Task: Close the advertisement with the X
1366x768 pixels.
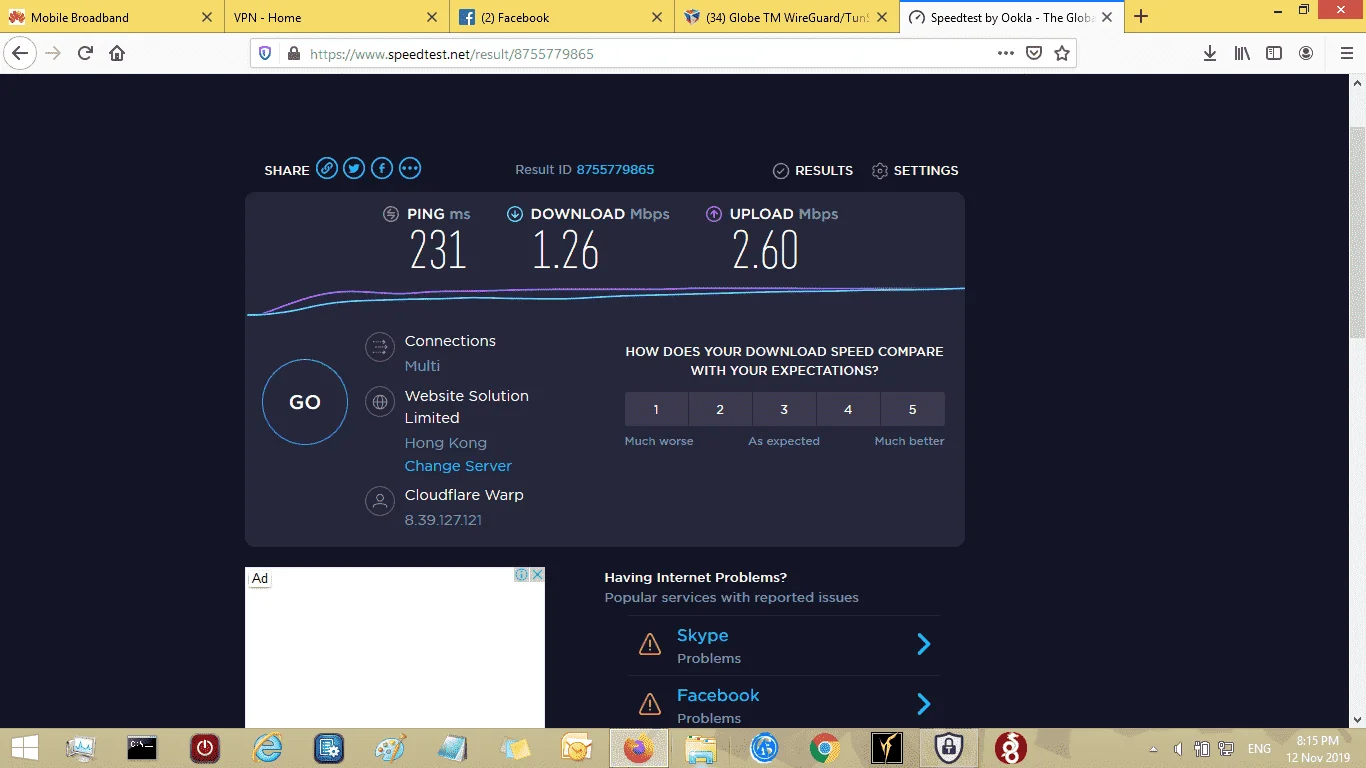Action: point(537,575)
